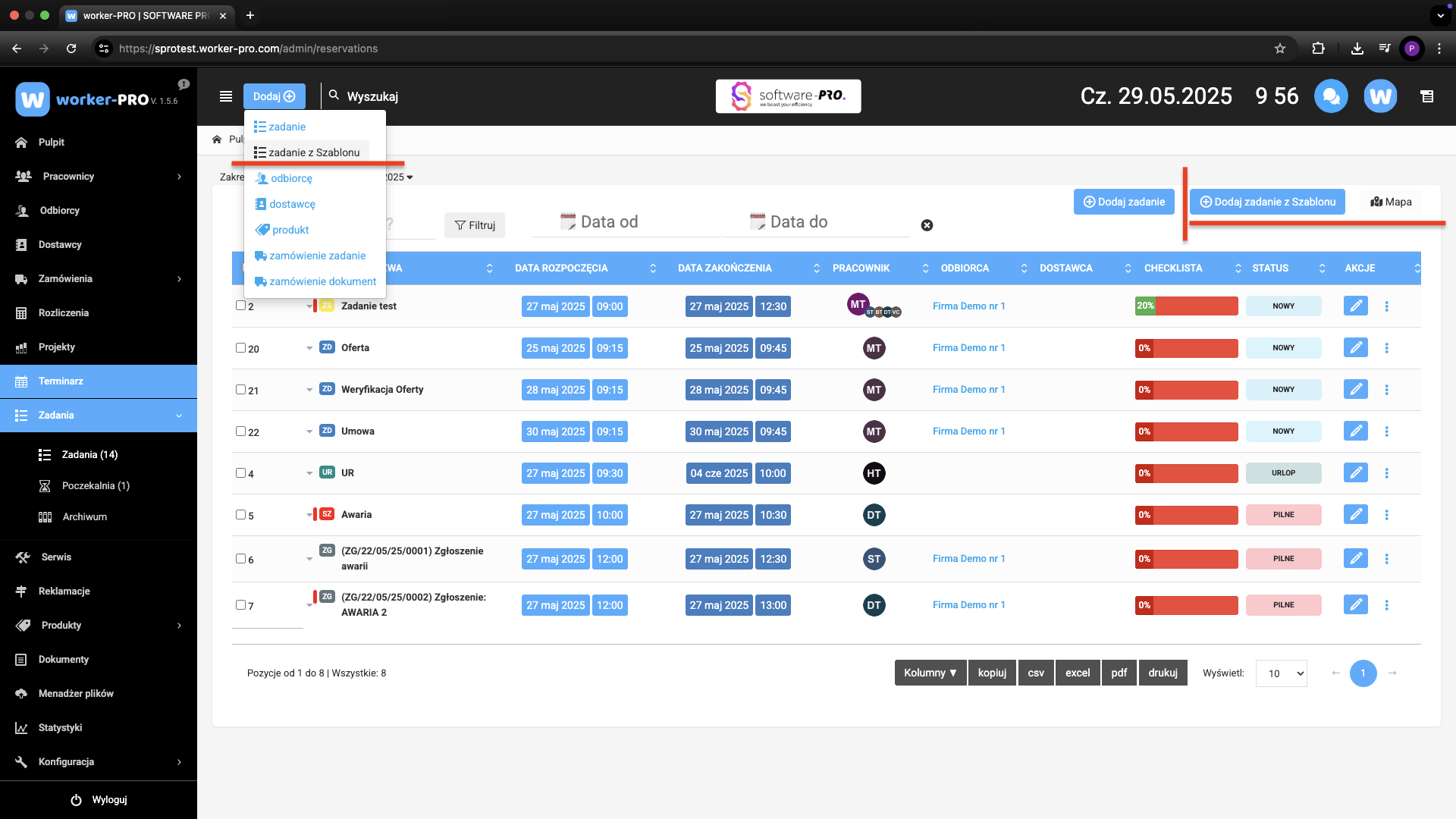Open the Terminarz calendar in sidebar
This screenshot has height=819, width=1456.
pyautogui.click(x=61, y=381)
